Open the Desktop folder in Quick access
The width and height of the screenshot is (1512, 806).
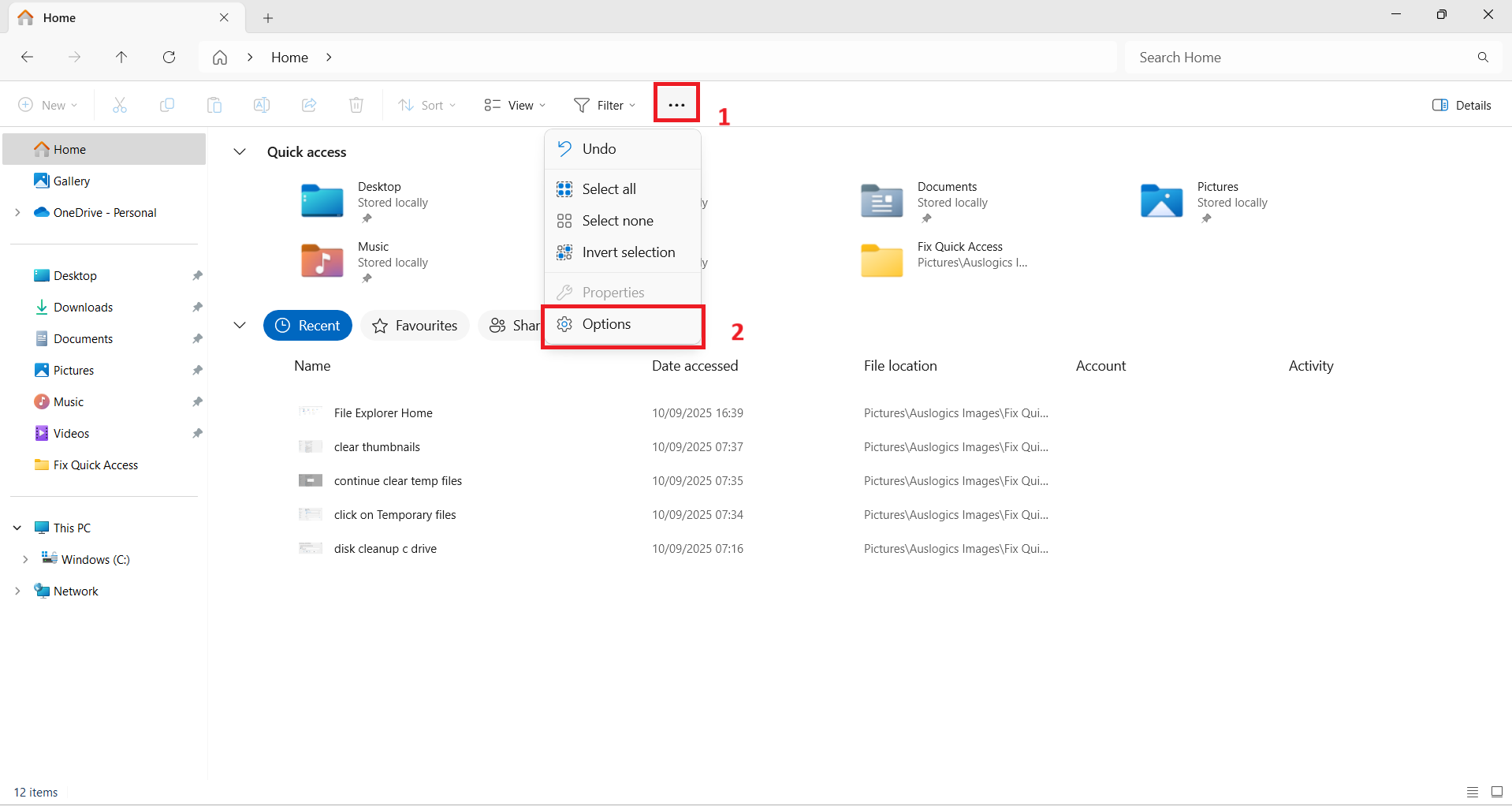click(x=322, y=200)
